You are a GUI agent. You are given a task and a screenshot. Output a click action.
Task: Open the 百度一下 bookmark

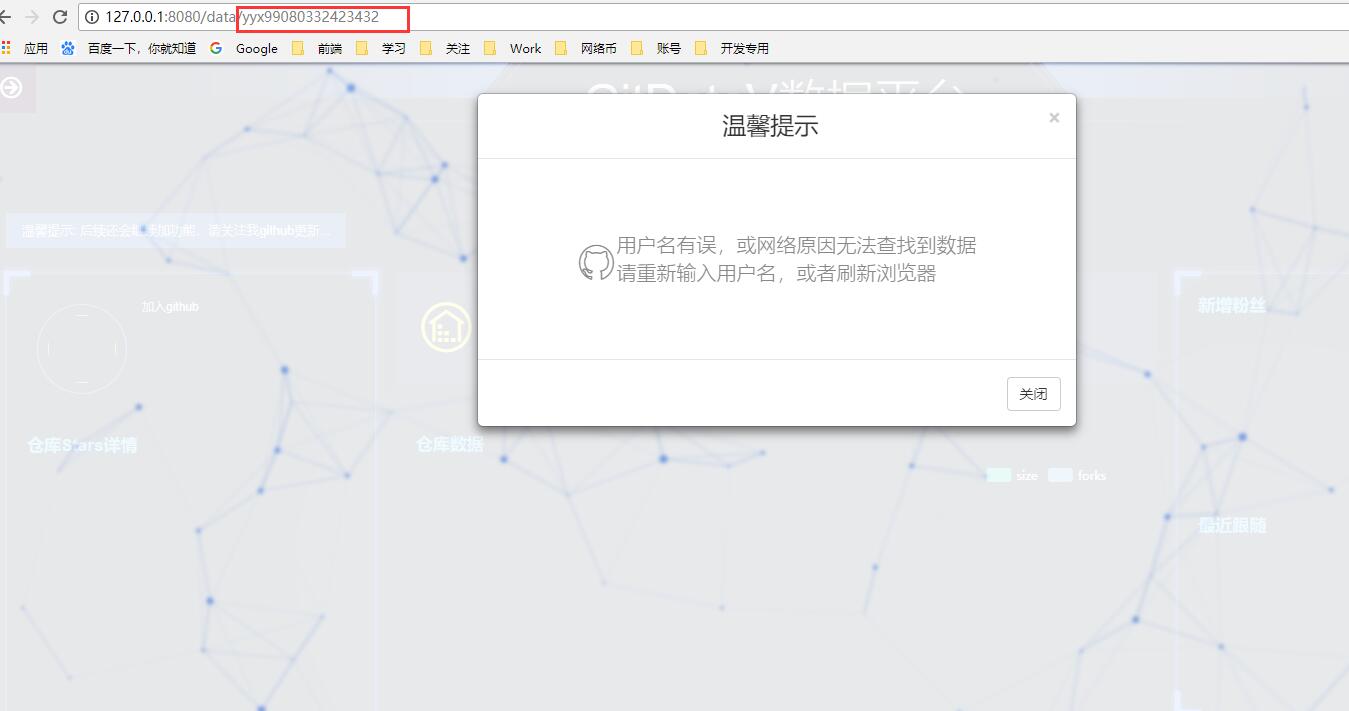[x=128, y=48]
